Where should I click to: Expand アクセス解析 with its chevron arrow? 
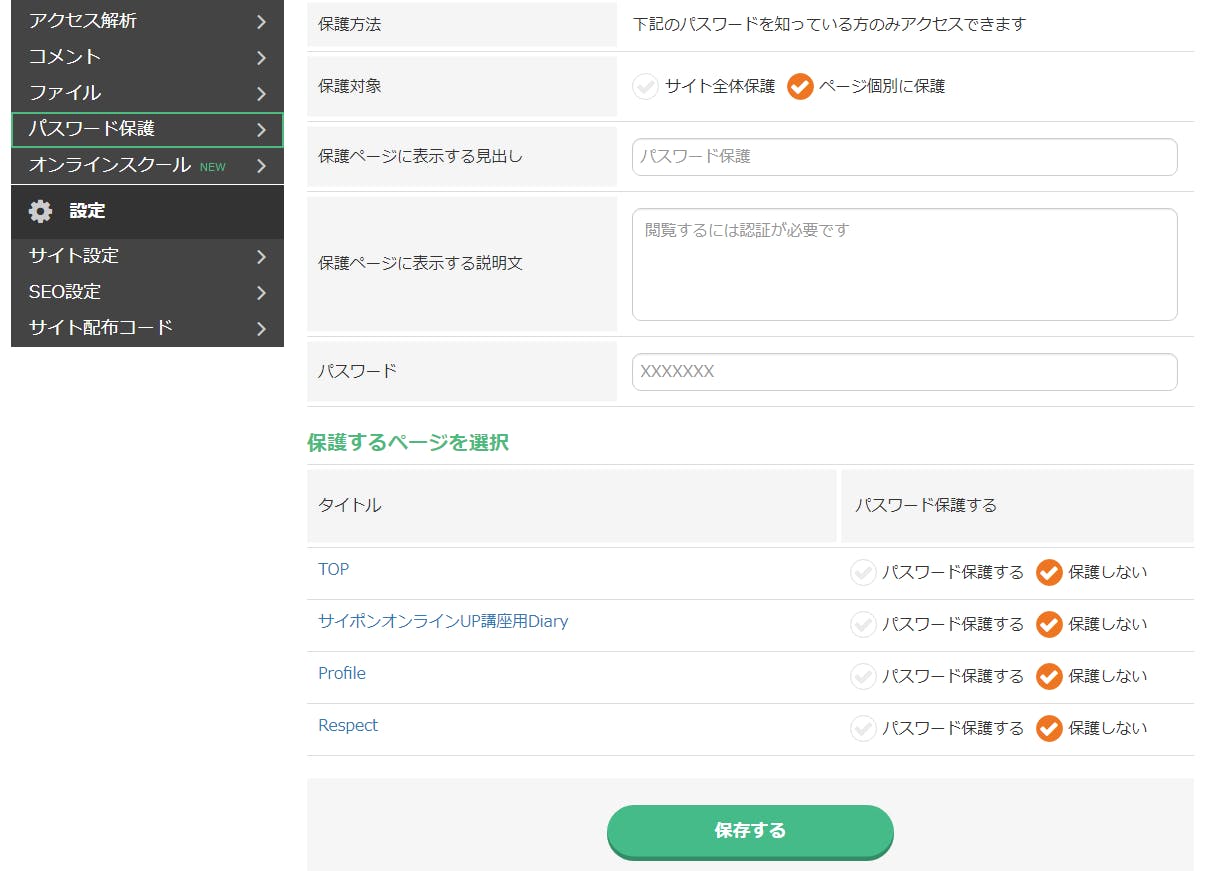coord(261,21)
